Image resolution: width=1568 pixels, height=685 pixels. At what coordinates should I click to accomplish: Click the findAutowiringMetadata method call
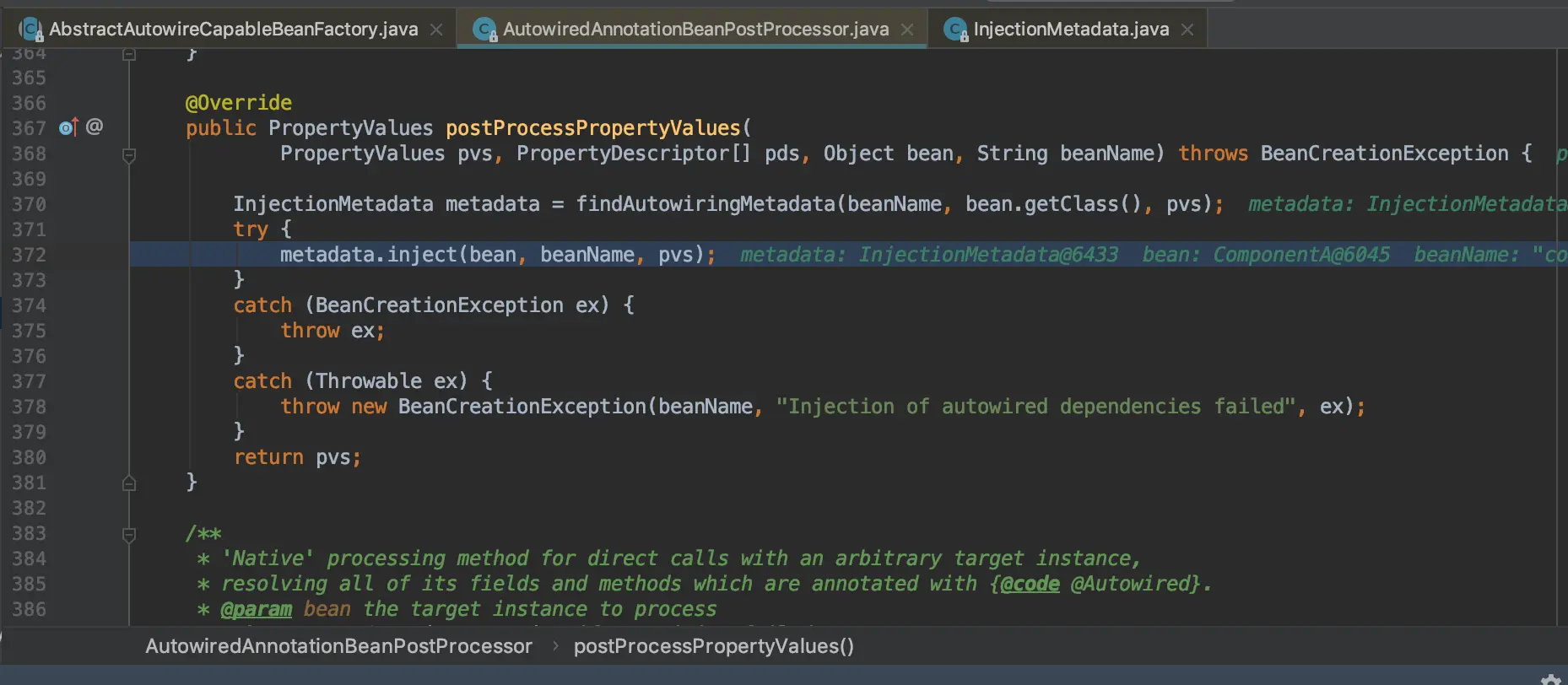(x=706, y=204)
